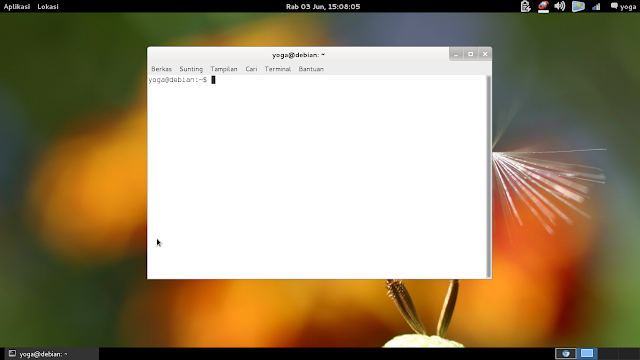Open the Sunting menu in terminal
Screen dimensions: 640x360
coord(191,69)
